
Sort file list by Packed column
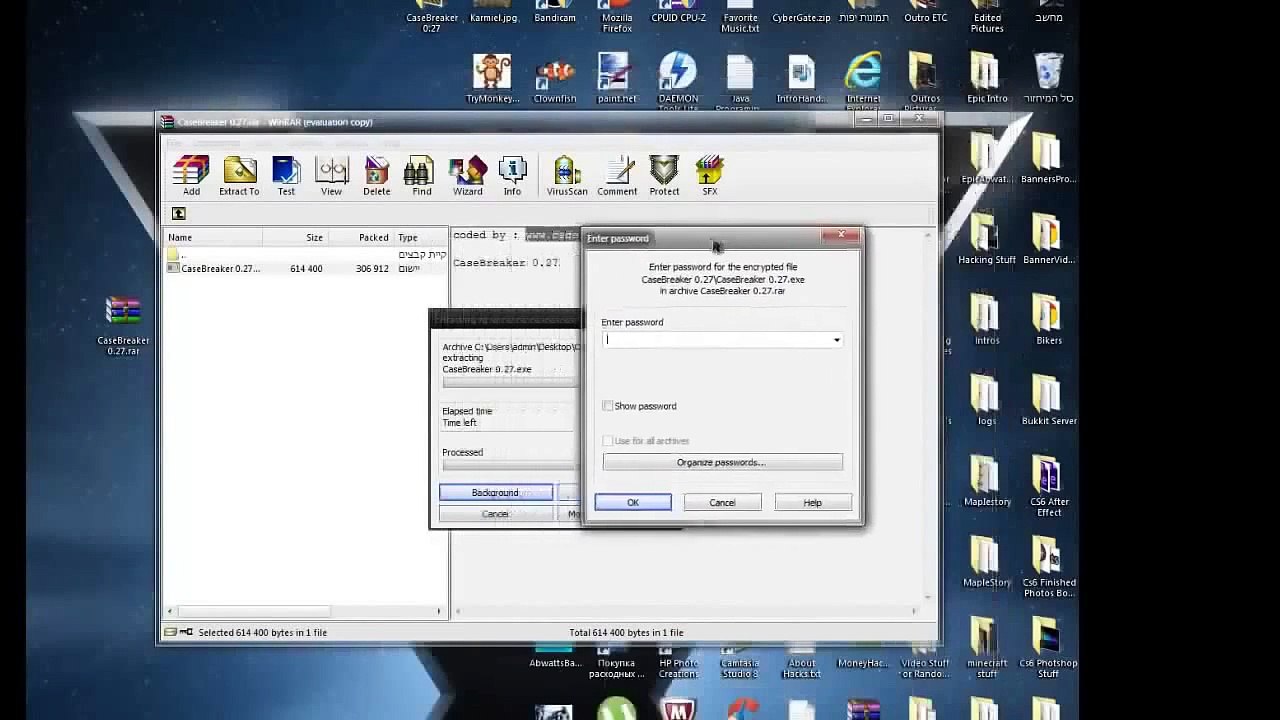tap(360, 237)
